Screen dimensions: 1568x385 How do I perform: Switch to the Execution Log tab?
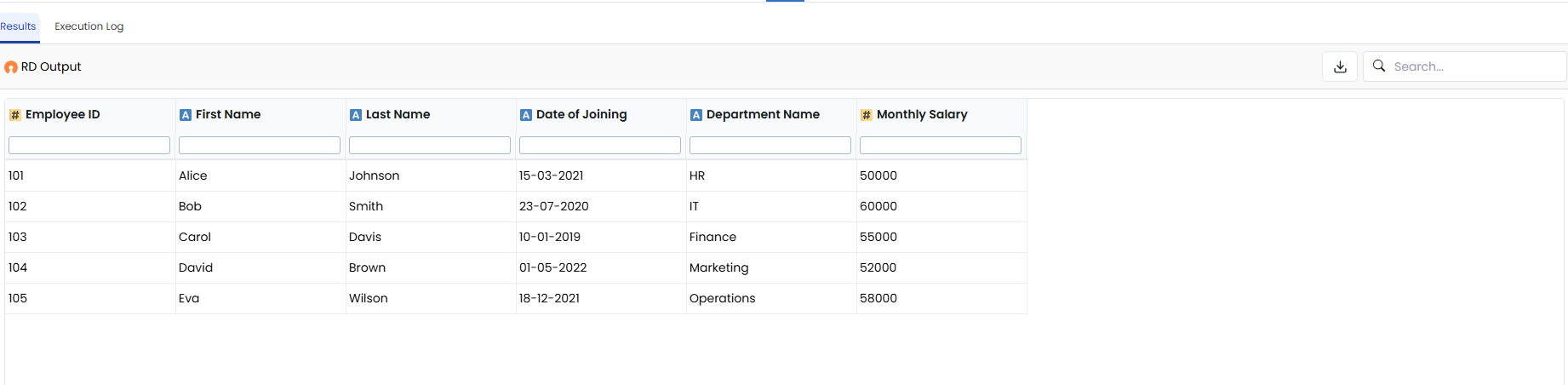[89, 26]
